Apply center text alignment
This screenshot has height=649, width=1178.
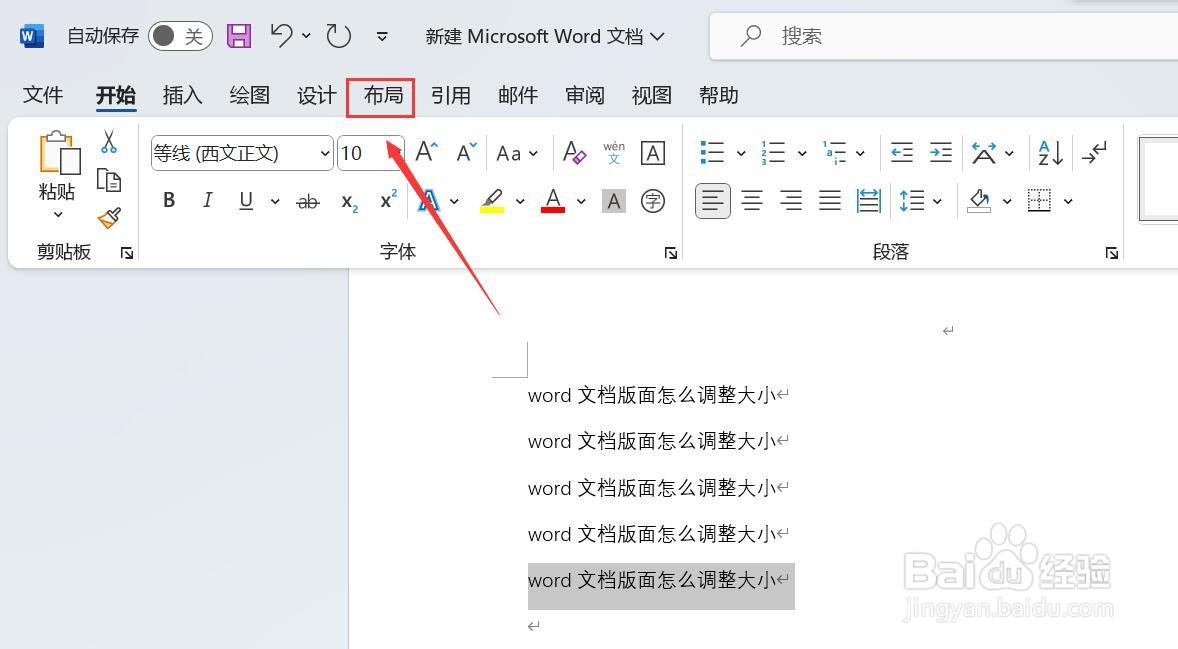tap(752, 200)
